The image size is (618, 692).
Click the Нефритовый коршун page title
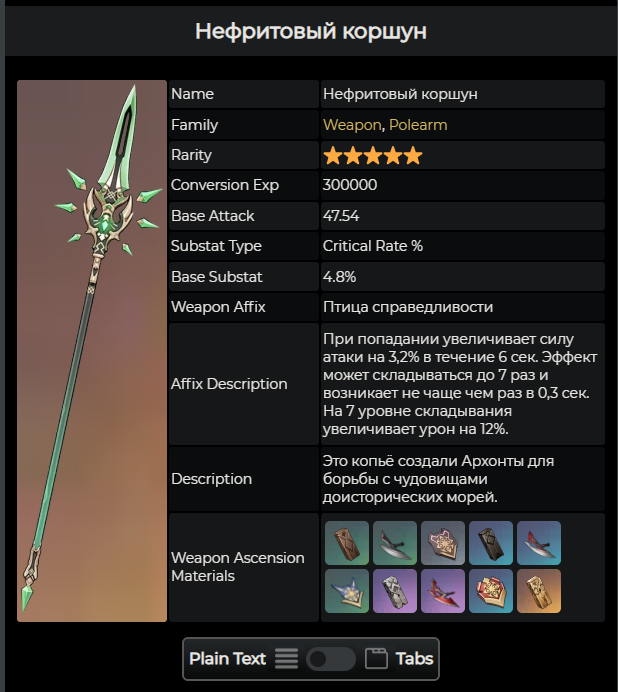coord(311,31)
